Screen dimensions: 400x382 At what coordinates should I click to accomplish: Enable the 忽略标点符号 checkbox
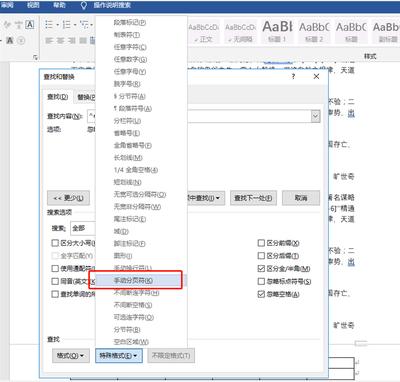coord(261,281)
